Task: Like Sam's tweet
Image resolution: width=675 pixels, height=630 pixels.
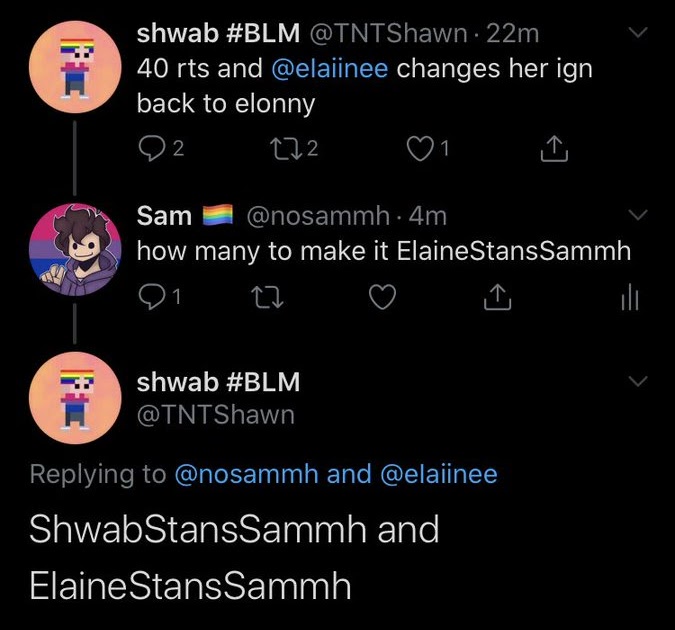Action: click(382, 297)
